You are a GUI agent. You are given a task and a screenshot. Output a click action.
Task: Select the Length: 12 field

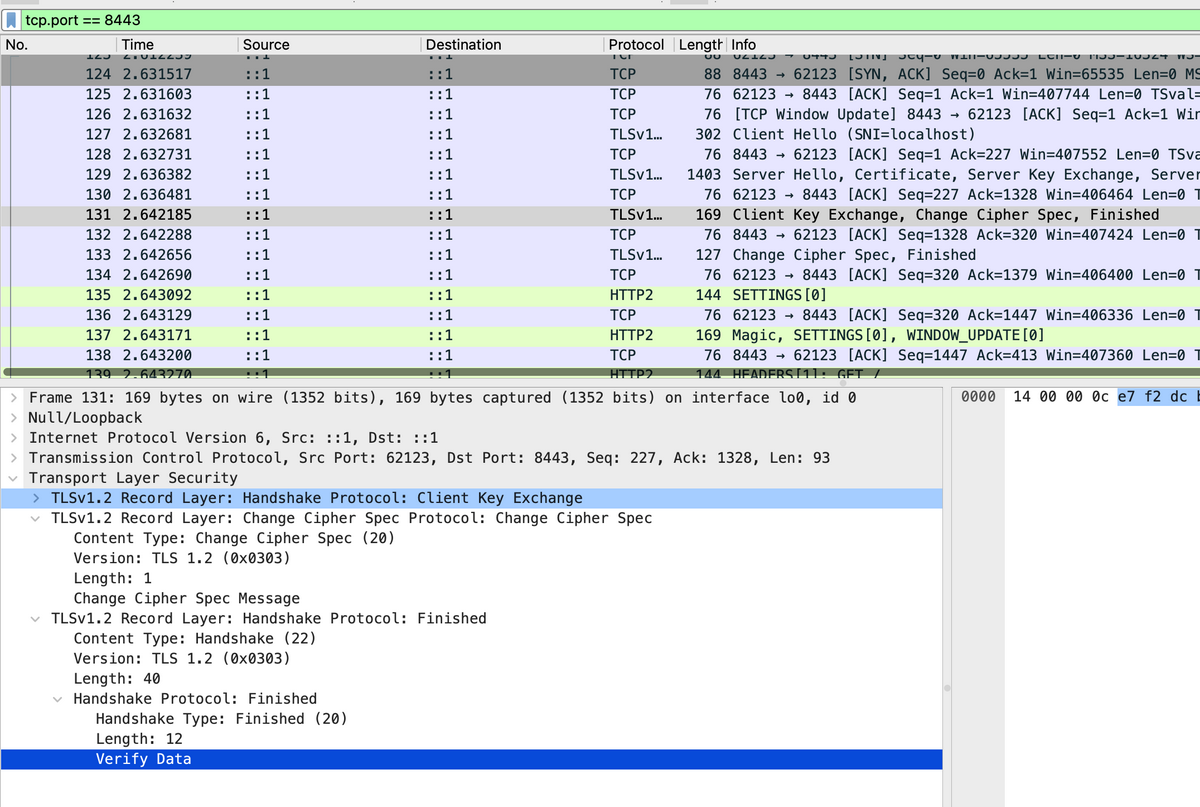139,738
